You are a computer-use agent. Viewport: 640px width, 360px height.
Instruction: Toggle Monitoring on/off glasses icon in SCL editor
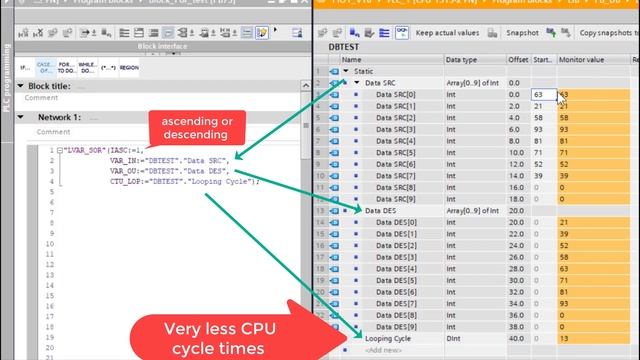click(x=262, y=33)
